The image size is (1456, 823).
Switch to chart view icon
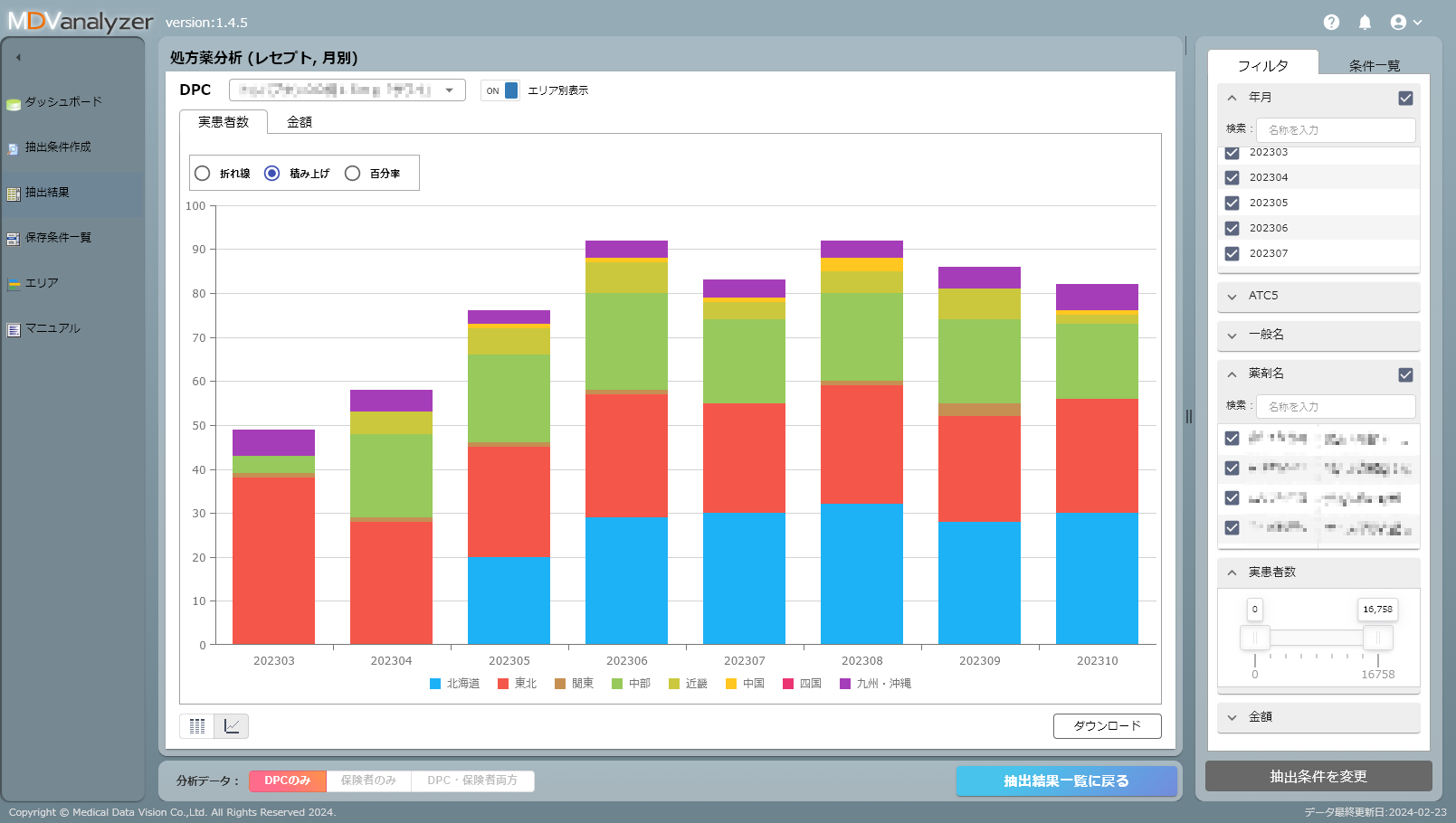[x=232, y=726]
